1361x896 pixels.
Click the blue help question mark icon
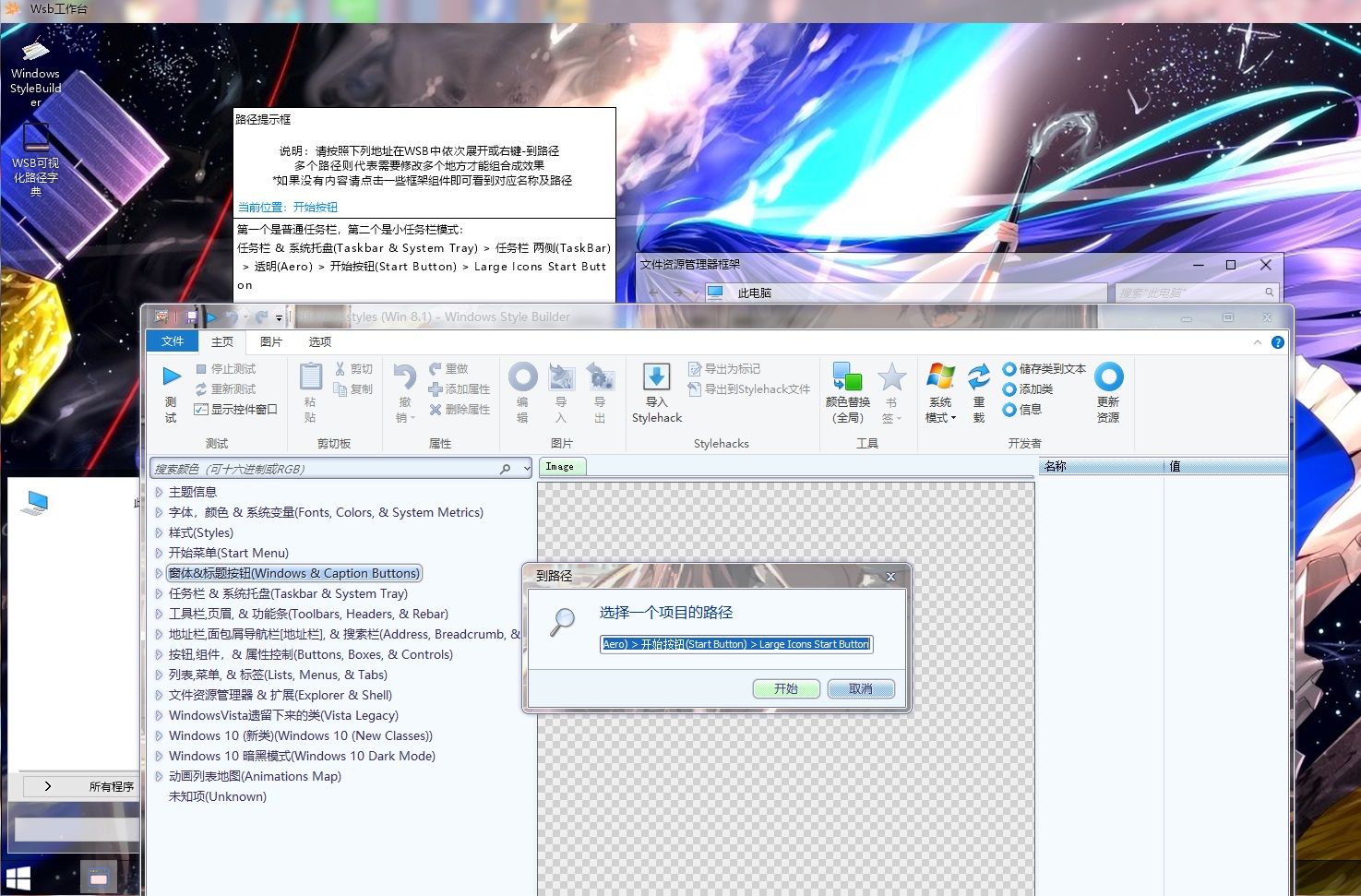[1278, 342]
